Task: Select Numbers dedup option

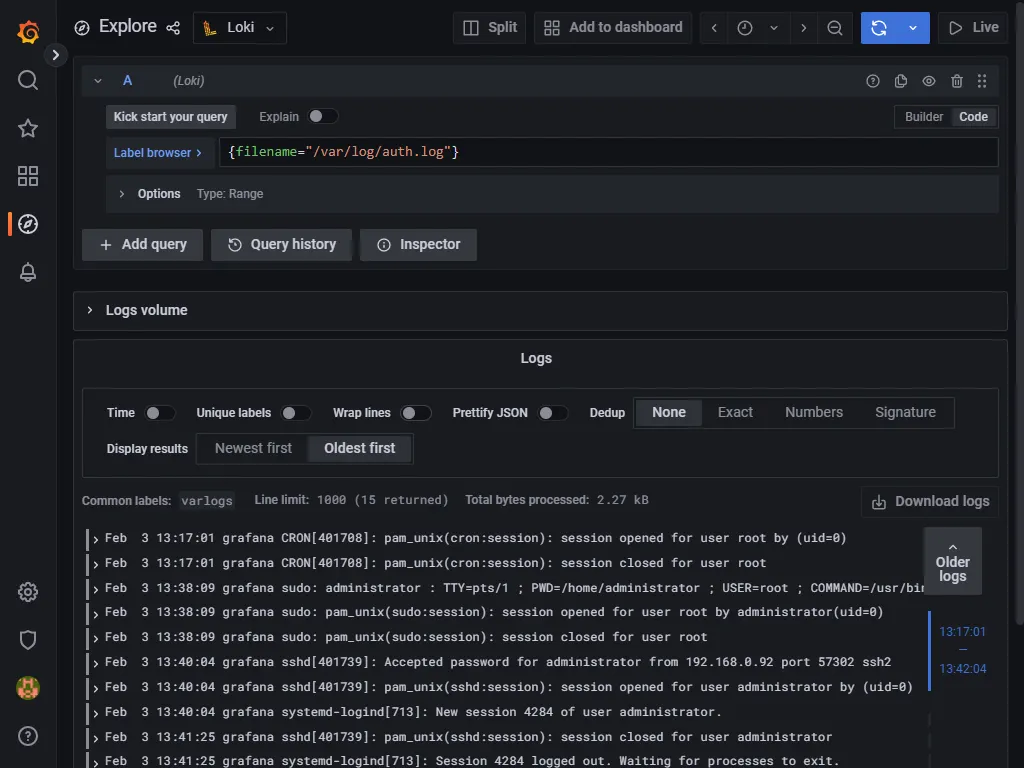Action: (814, 413)
